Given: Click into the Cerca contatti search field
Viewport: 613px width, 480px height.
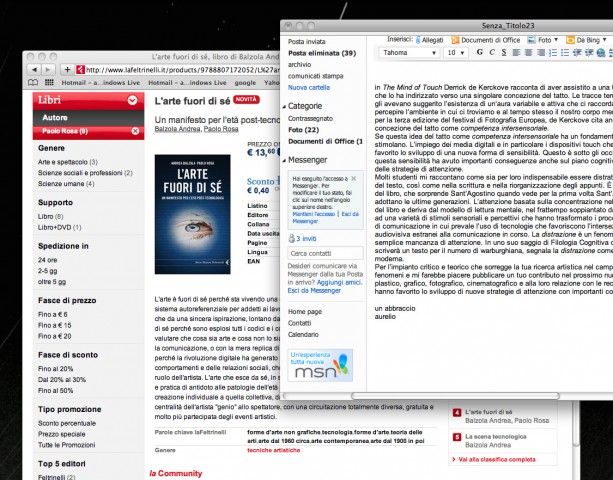Looking at the screenshot, I should pos(325,253).
